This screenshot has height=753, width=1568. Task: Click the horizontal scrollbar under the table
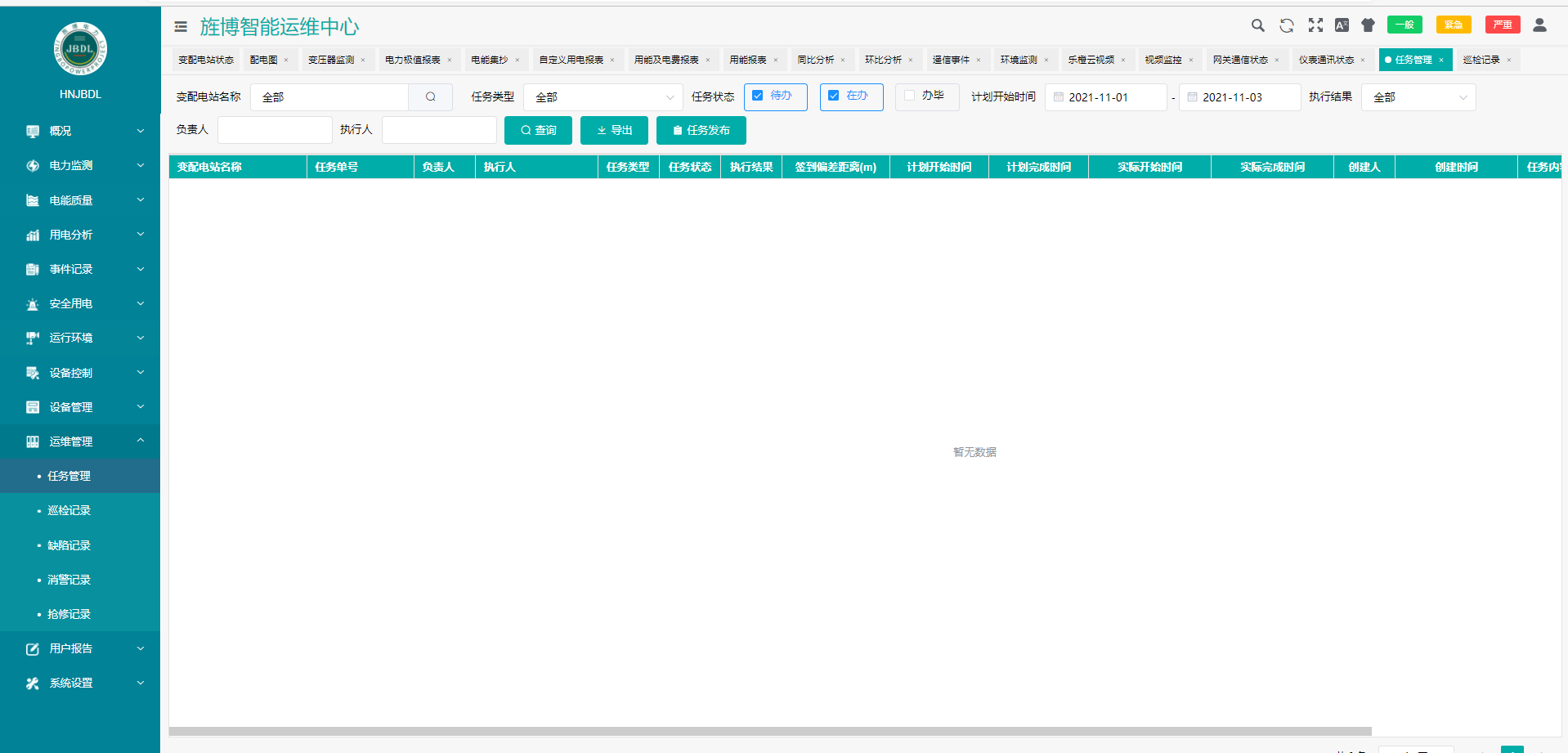(x=770, y=732)
